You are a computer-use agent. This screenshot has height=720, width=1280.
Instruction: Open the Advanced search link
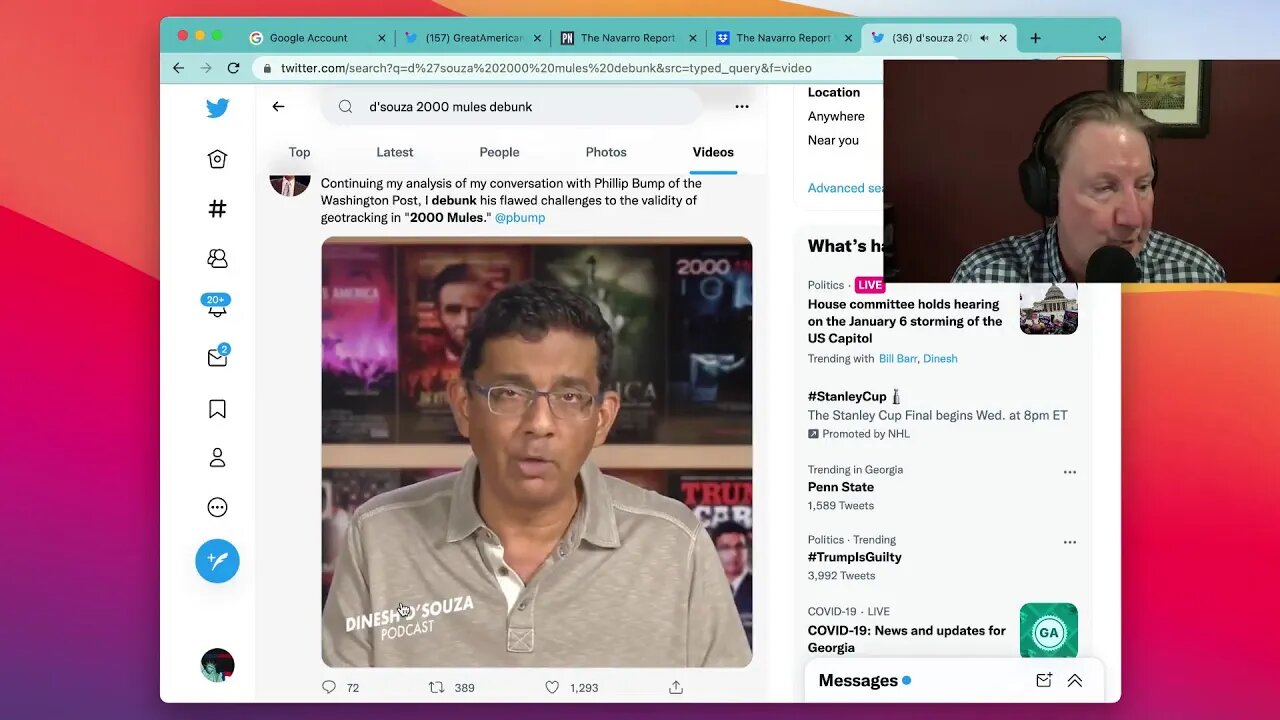(x=845, y=188)
